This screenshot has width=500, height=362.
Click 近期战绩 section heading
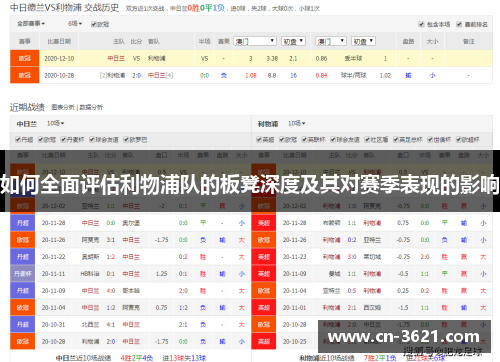pos(27,107)
